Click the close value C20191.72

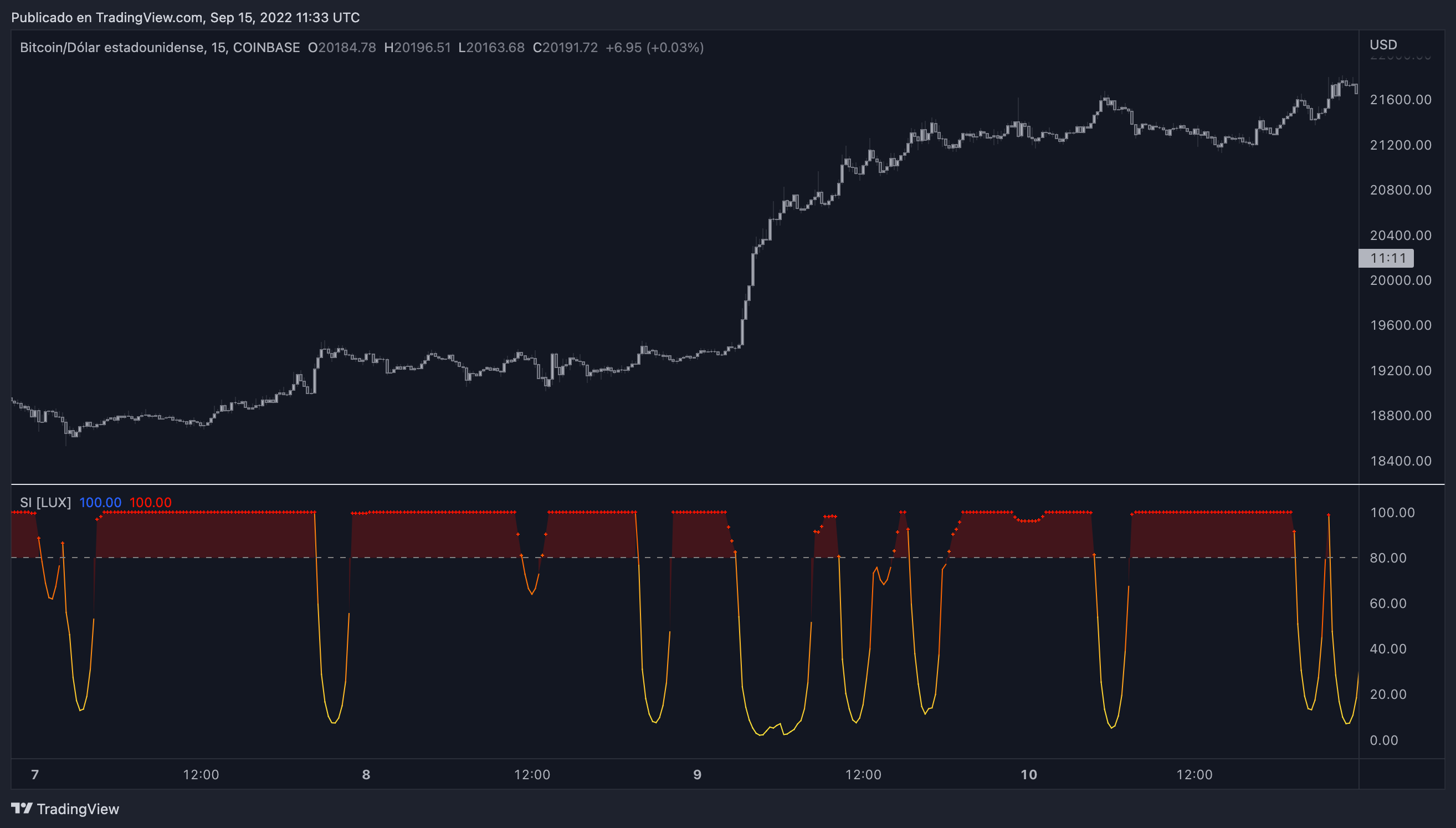tap(565, 47)
